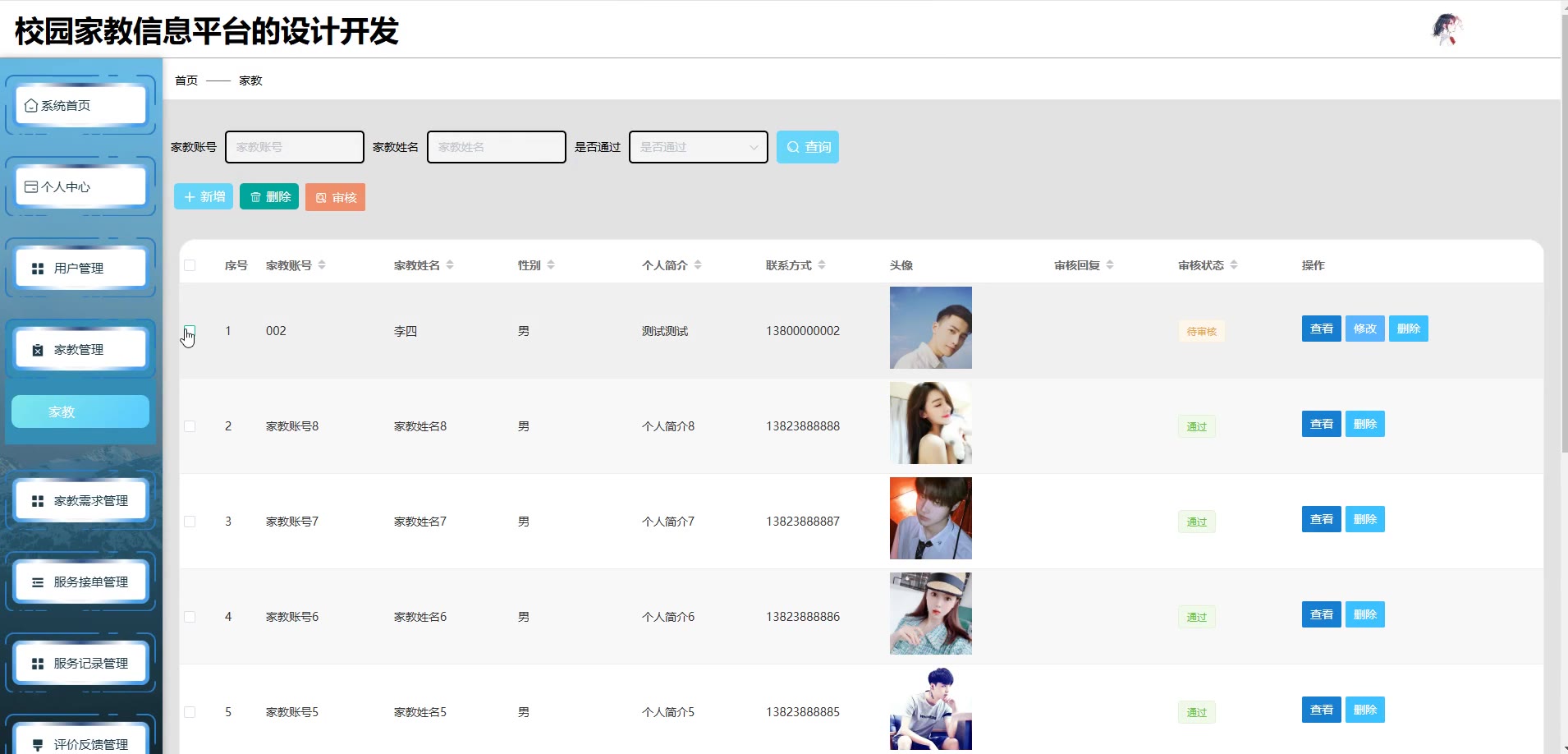Sort the 性别 column using its arrows

[x=551, y=265]
